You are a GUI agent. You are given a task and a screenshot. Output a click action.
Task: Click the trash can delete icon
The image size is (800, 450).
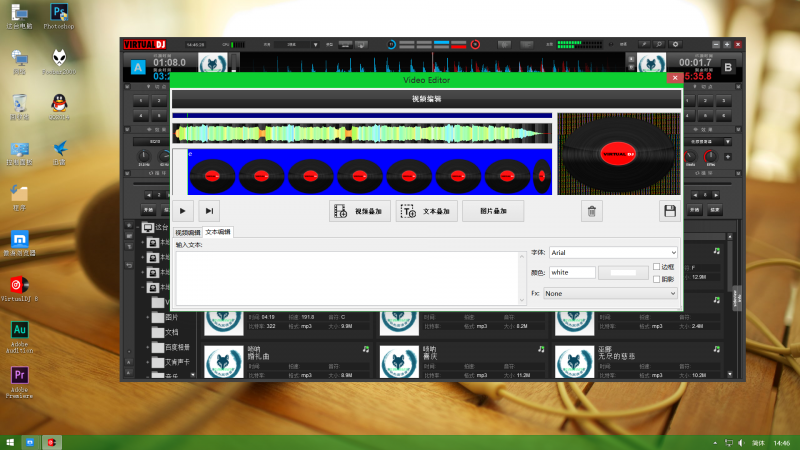(592, 211)
